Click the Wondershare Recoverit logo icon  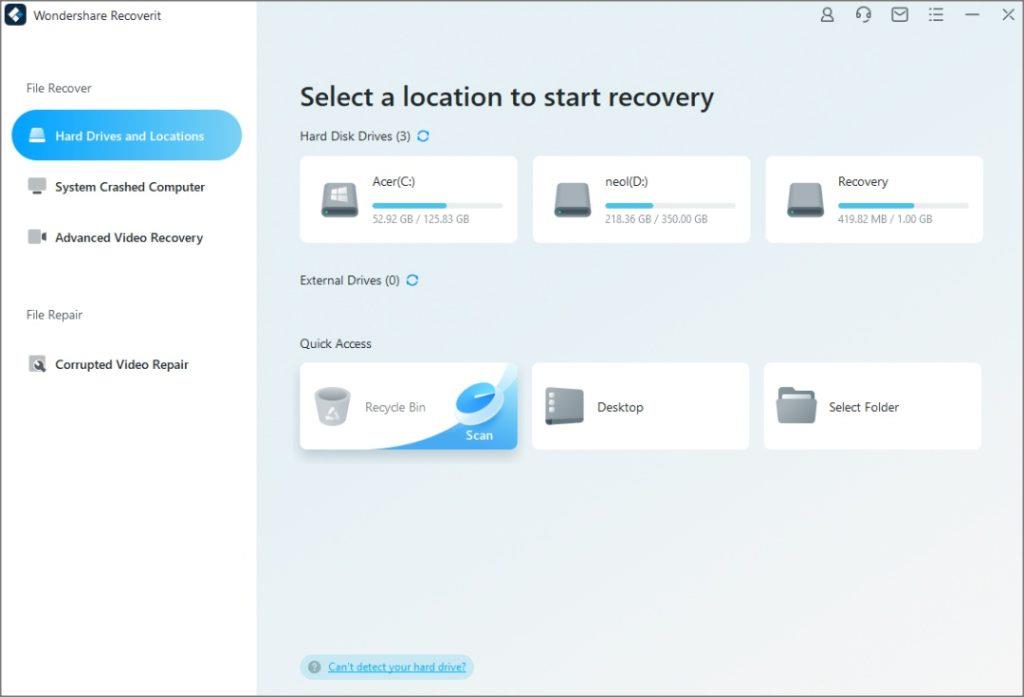pos(15,14)
